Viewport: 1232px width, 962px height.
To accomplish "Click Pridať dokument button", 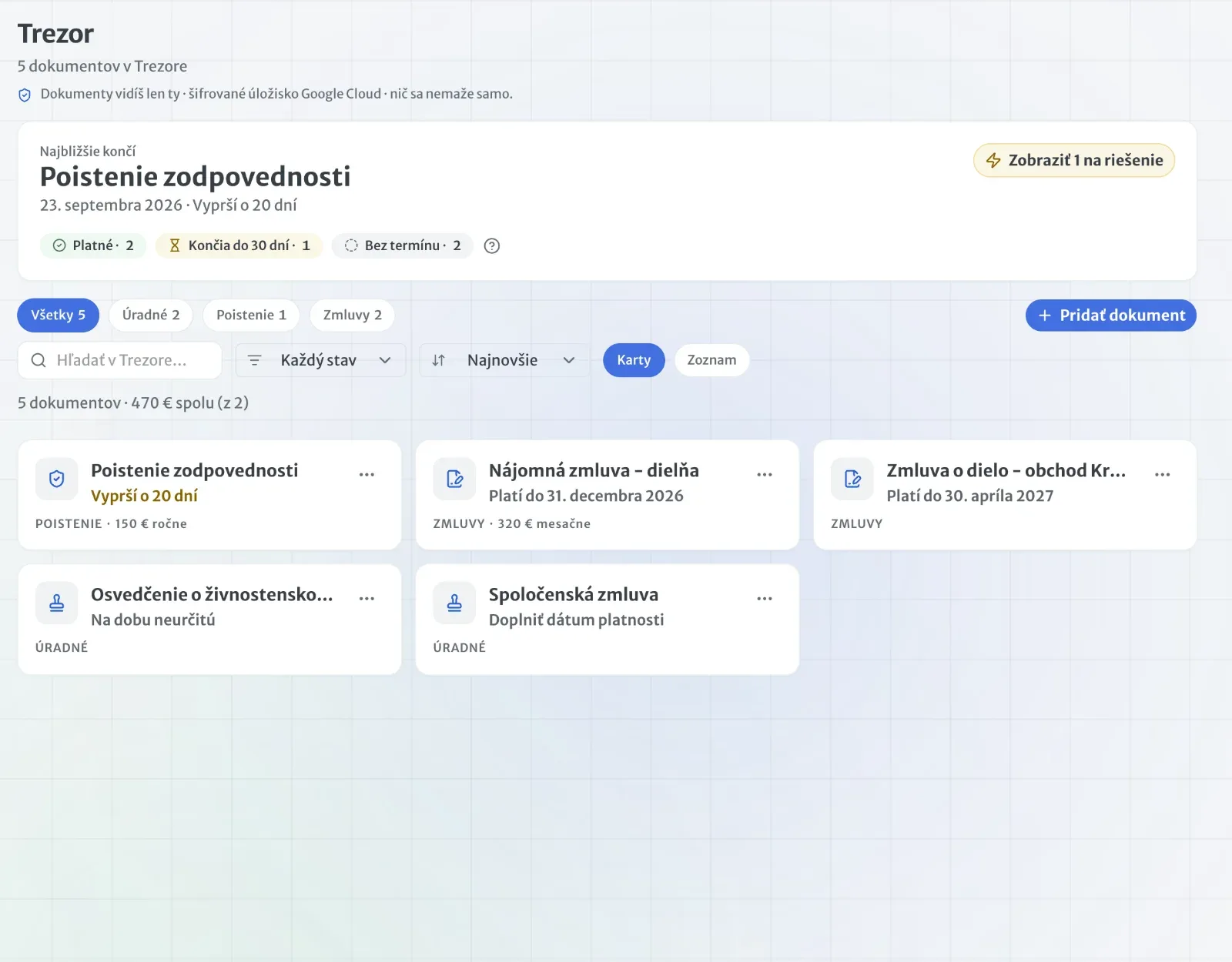I will (x=1111, y=316).
